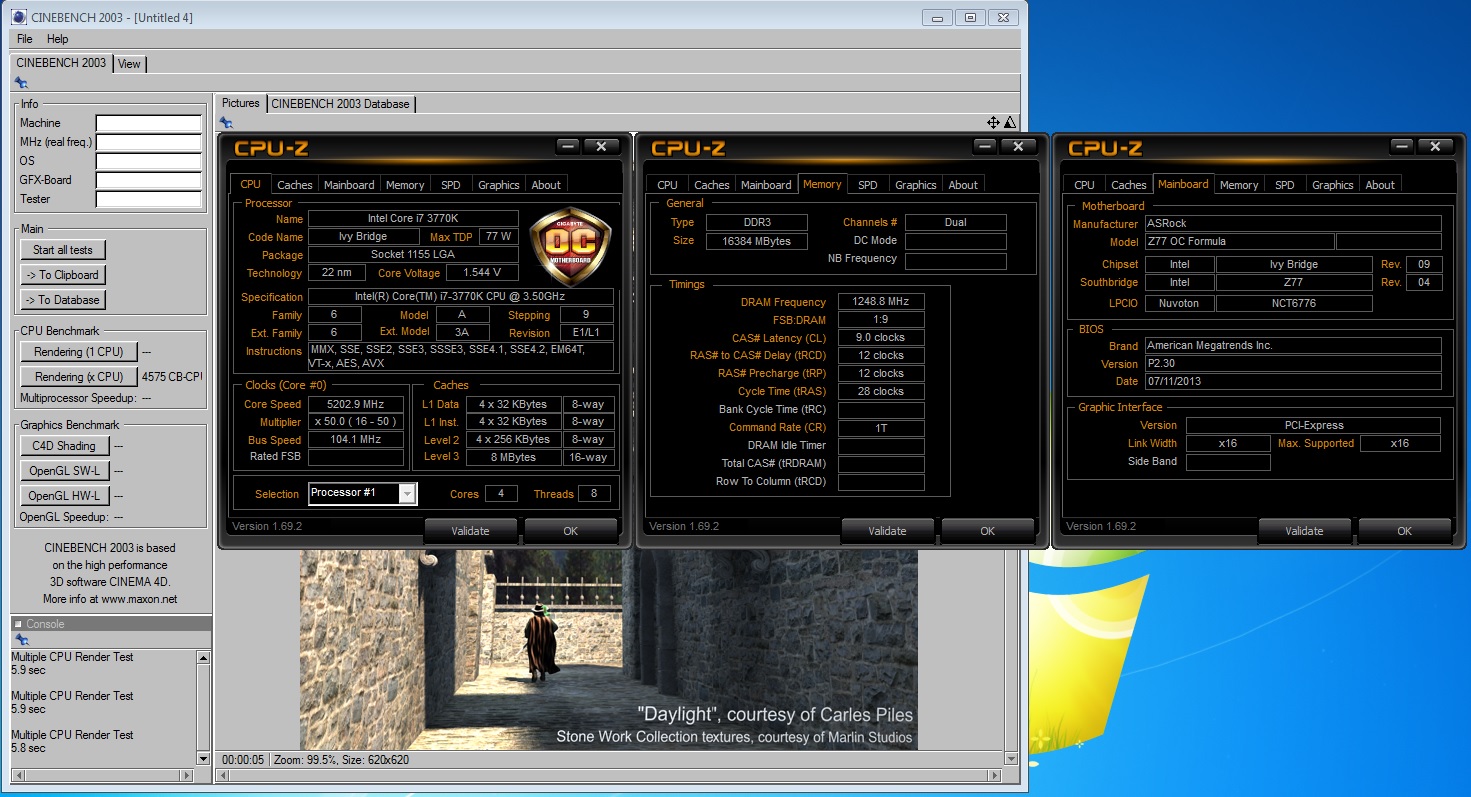Open the File menu
Screen dimensions: 1471x797
click(x=25, y=39)
